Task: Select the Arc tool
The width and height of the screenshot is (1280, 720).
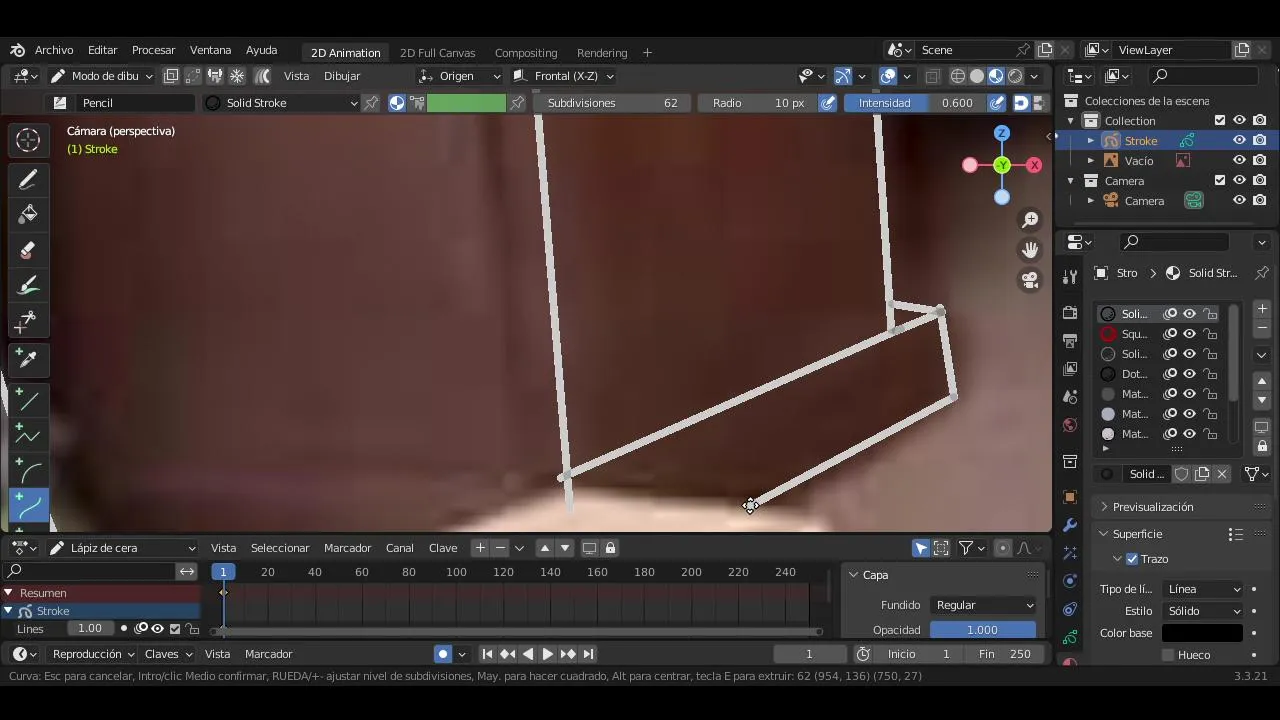Action: coord(28,471)
